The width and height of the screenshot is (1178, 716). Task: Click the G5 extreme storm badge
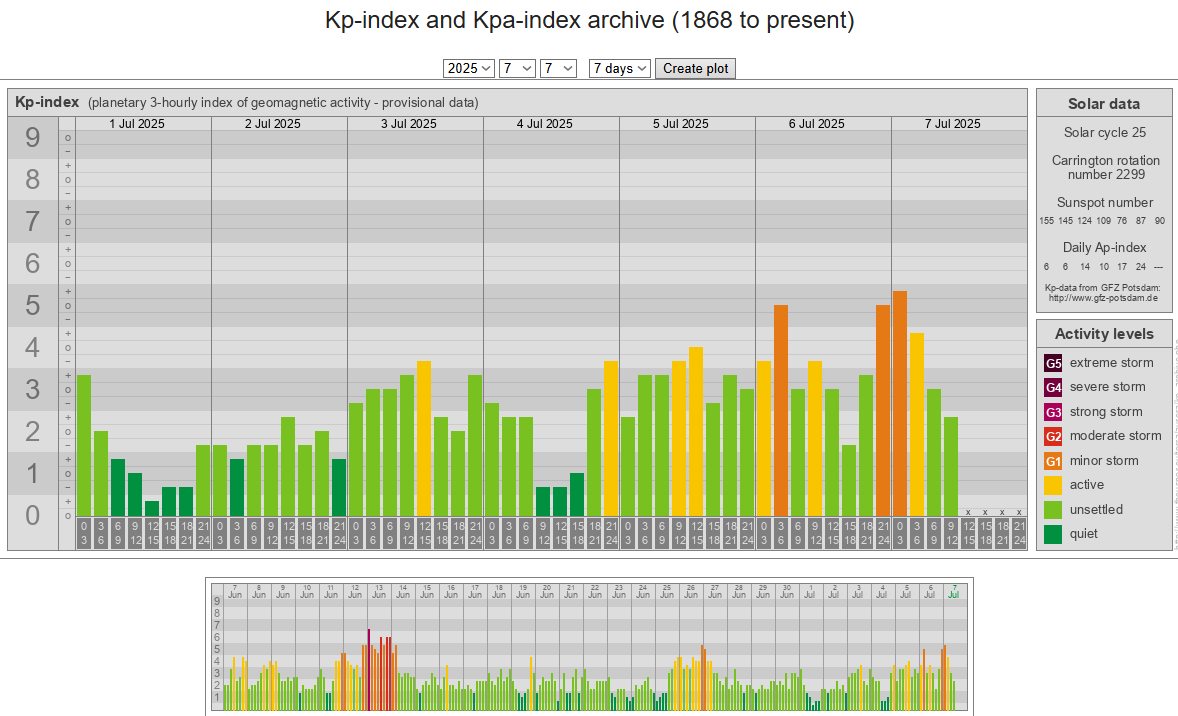click(x=1053, y=363)
